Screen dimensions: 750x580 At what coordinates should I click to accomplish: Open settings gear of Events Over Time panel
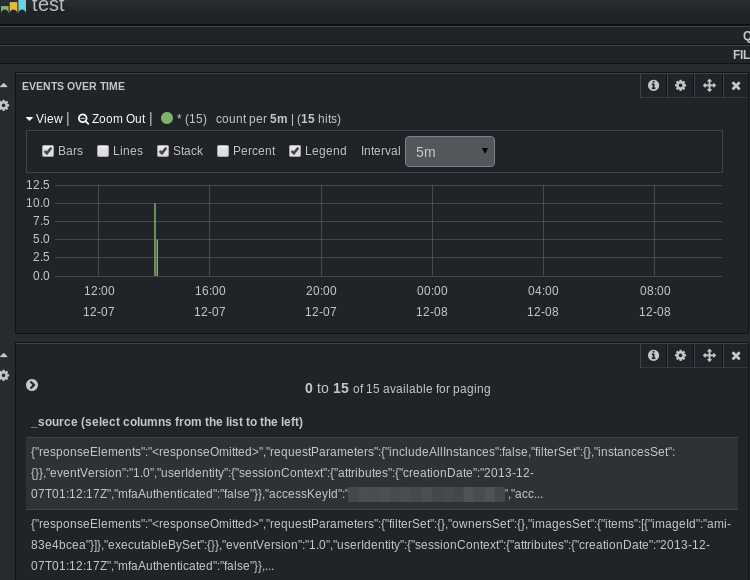[680, 86]
